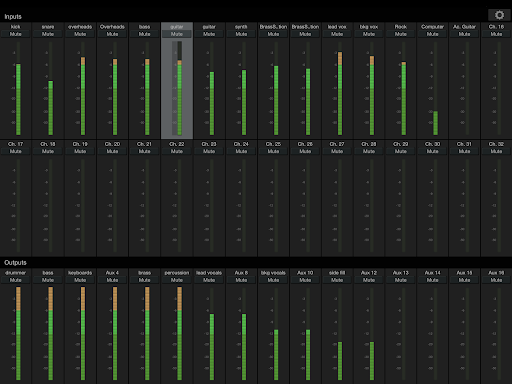
Task: Mute the Rock input channel
Action: click(x=401, y=34)
